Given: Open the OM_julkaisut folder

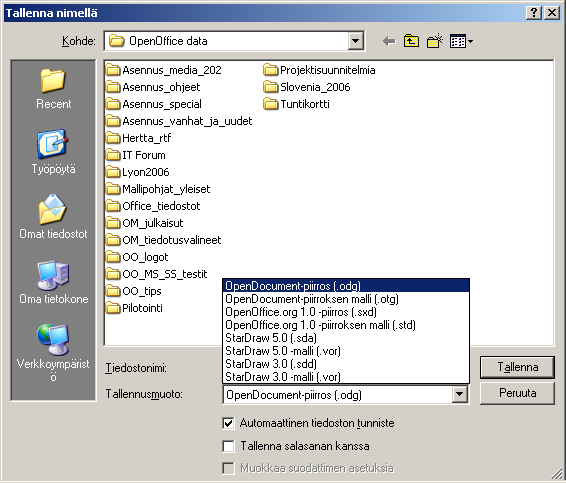Looking at the screenshot, I should click(145, 223).
